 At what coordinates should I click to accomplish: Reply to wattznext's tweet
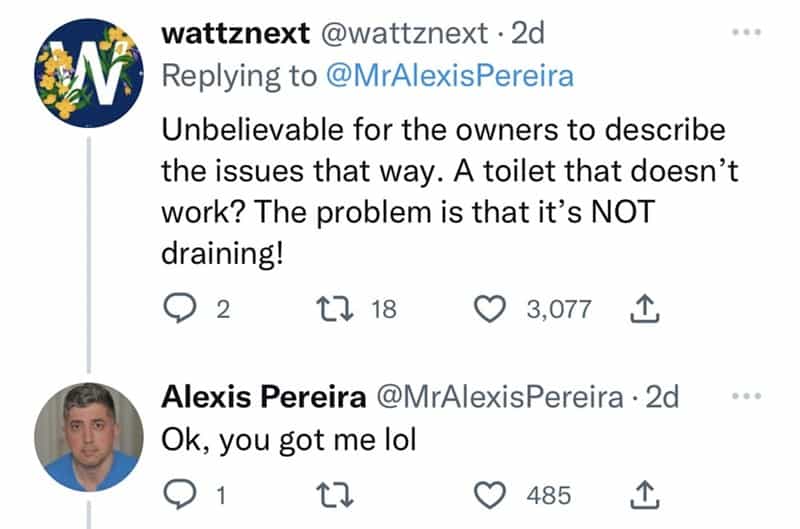point(180,310)
